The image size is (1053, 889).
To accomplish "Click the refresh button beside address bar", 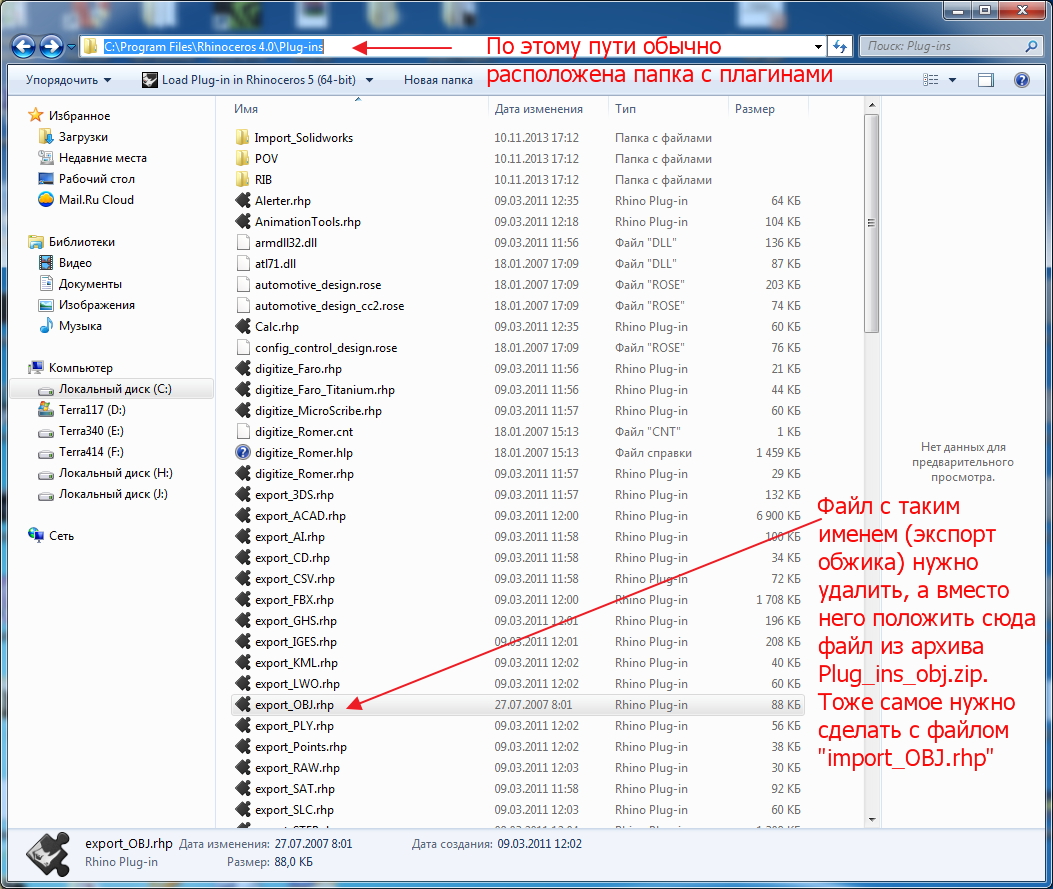I will point(839,46).
